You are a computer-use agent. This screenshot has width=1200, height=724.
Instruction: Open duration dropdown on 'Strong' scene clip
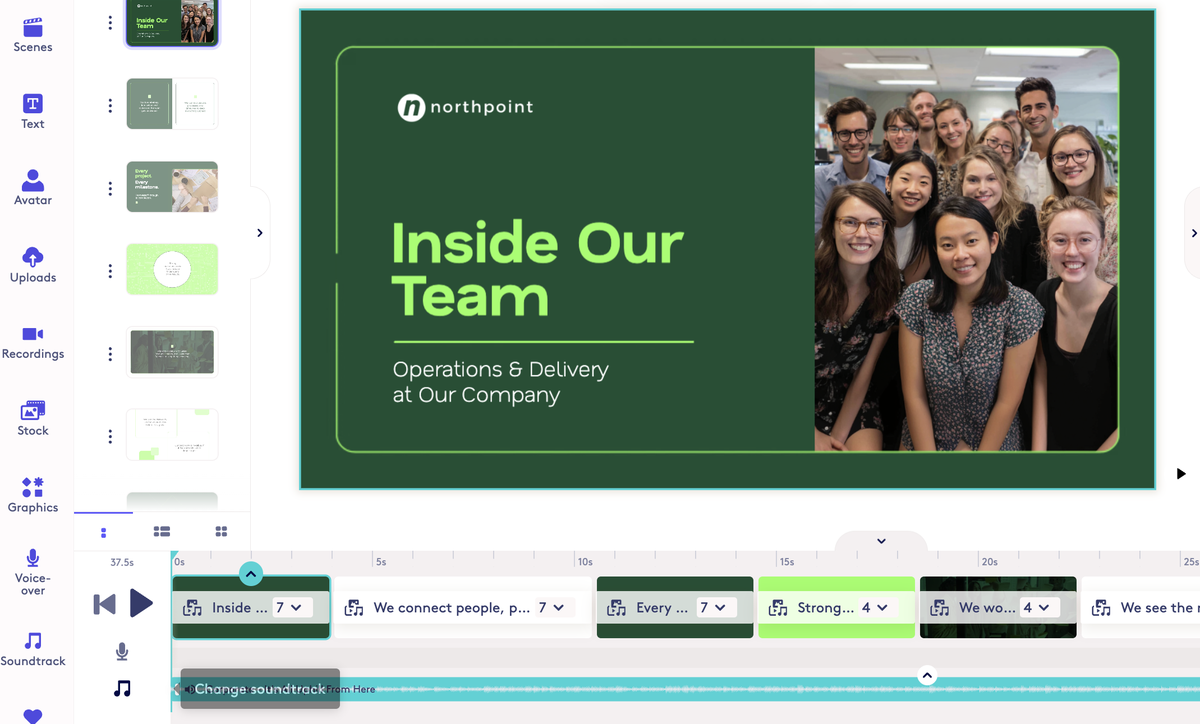point(880,607)
